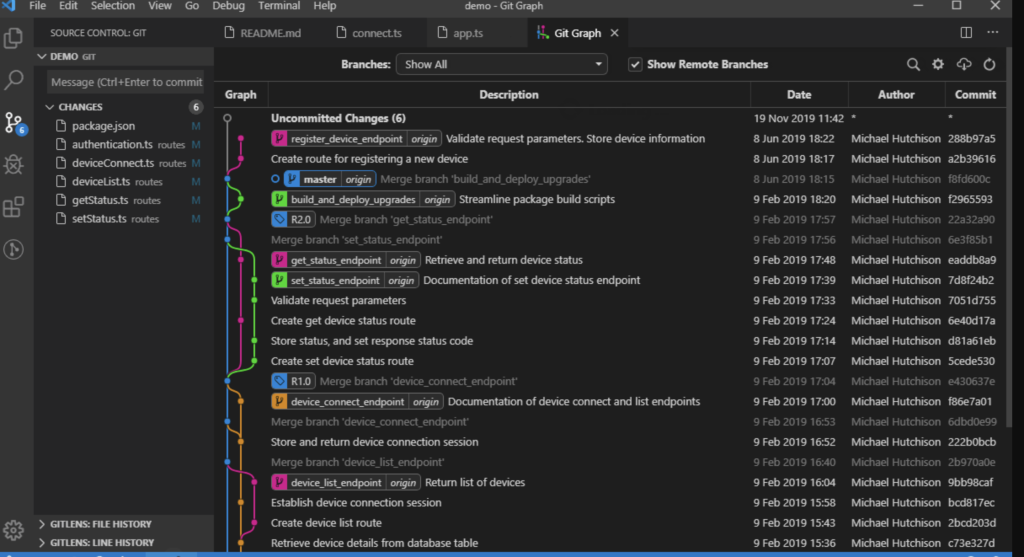This screenshot has width=1024, height=557.
Task: Open the GitLens view in the activity bar
Action: pyautogui.click(x=14, y=249)
